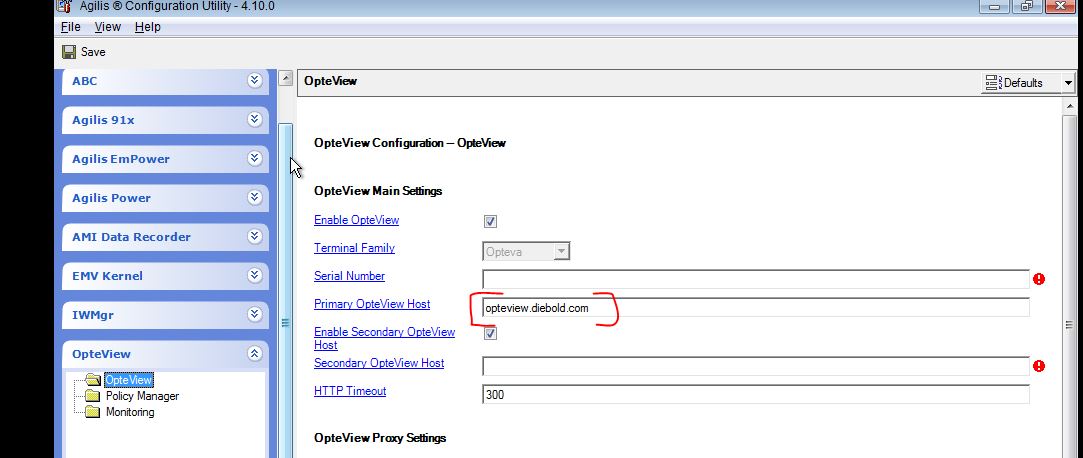Expand the ABC section
Viewport: 1083px width, 458px height.
pyautogui.click(x=255, y=80)
